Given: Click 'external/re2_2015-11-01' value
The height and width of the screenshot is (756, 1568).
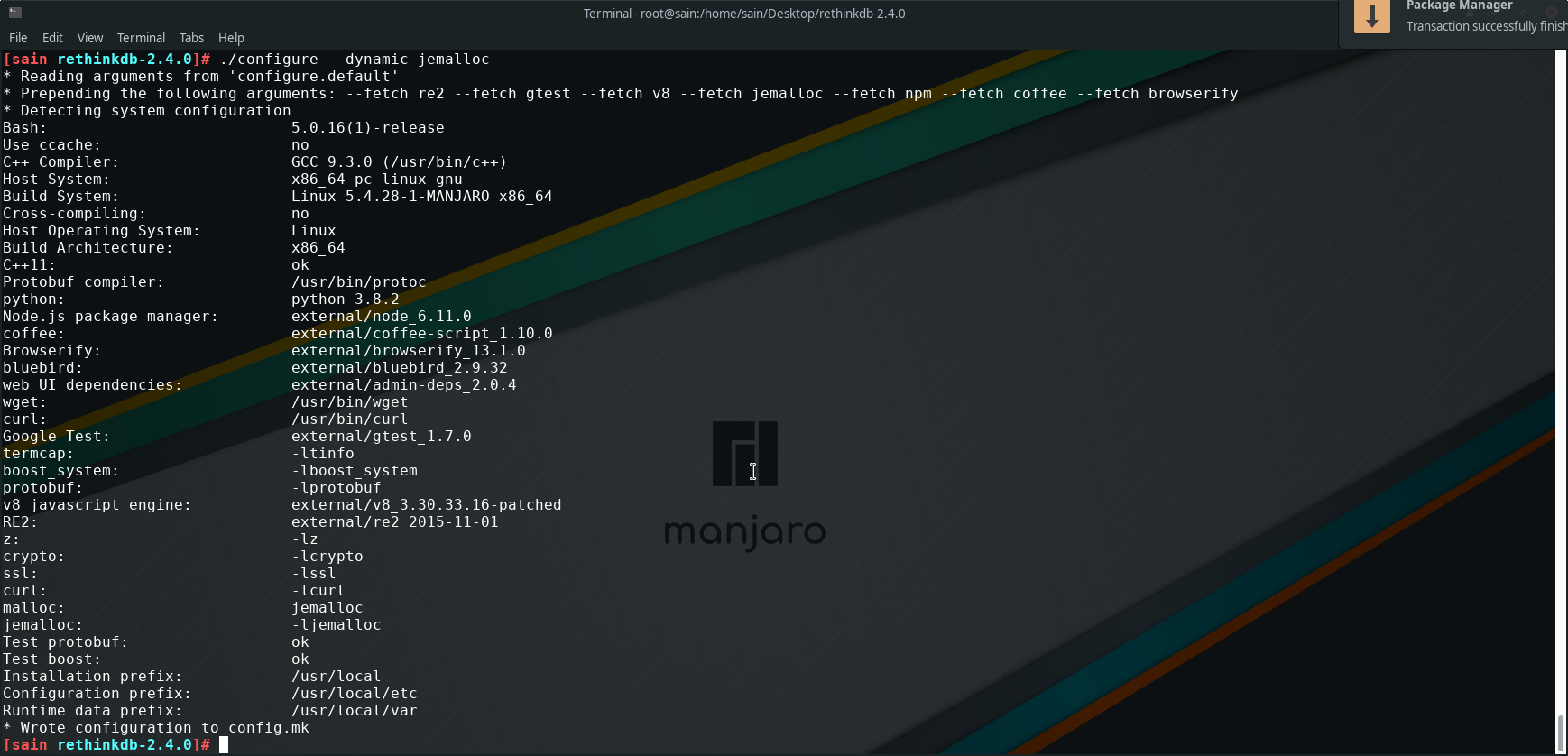Looking at the screenshot, I should click(x=394, y=522).
